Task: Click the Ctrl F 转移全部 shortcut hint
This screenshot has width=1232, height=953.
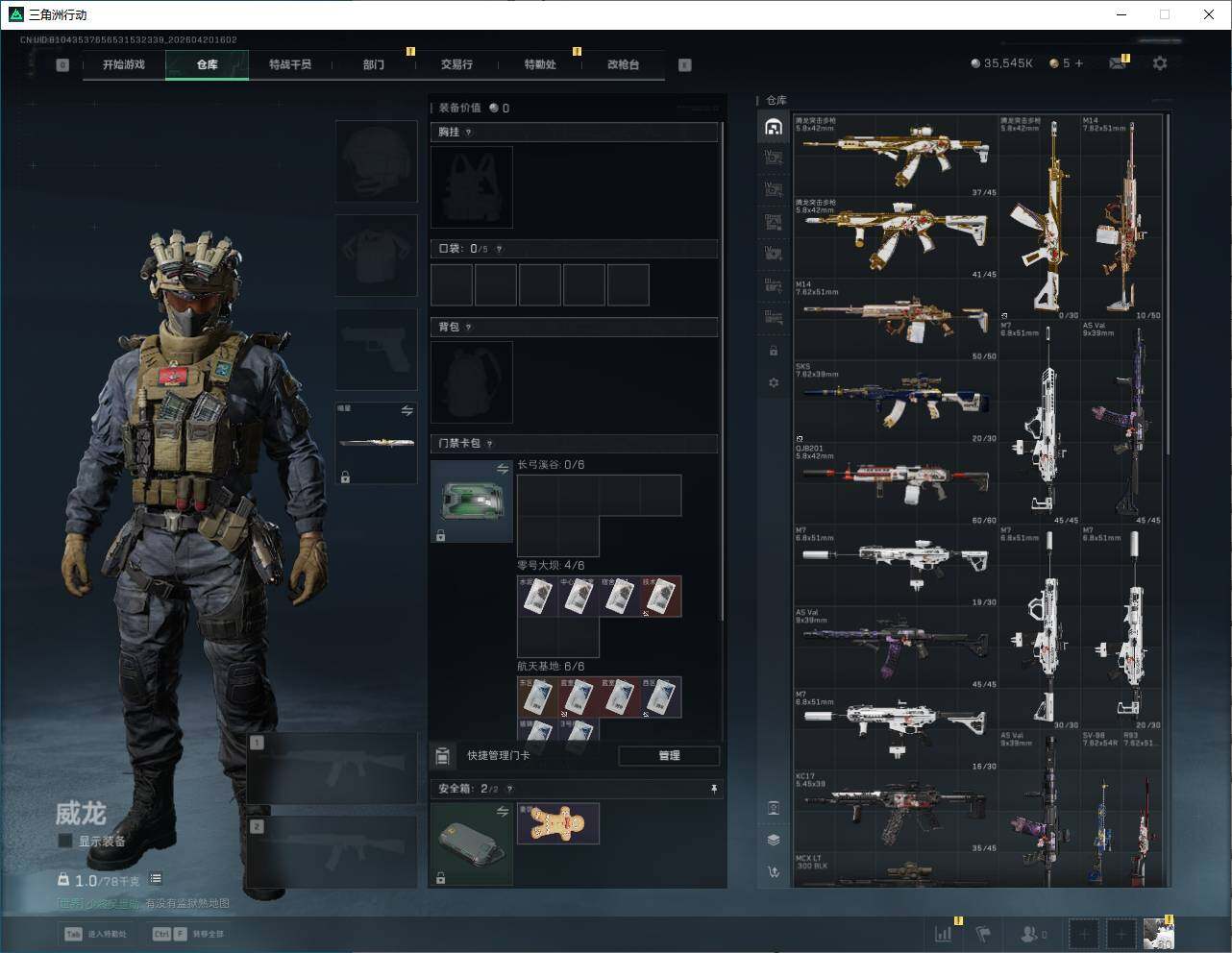Action: point(188,934)
